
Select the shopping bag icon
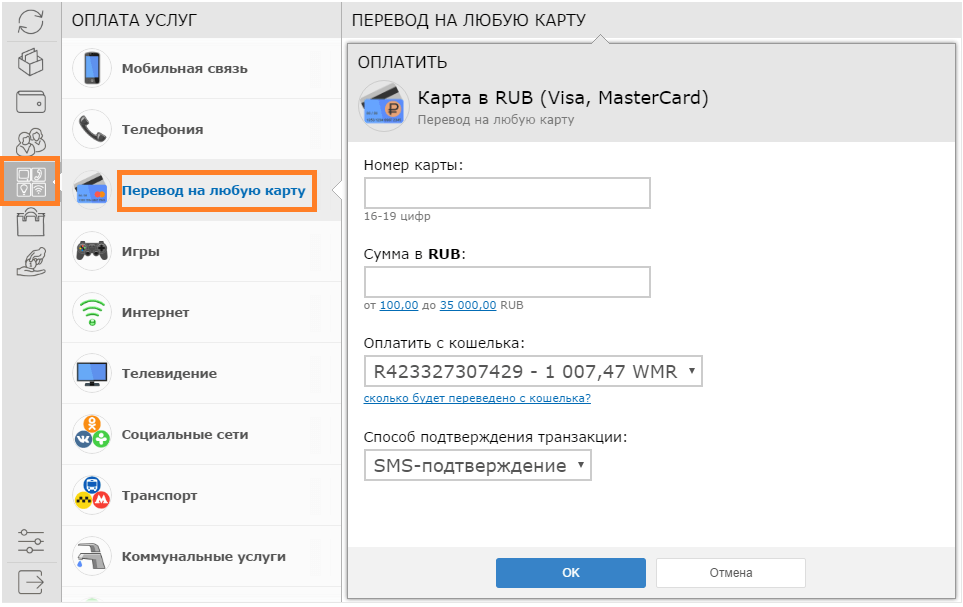point(31,222)
